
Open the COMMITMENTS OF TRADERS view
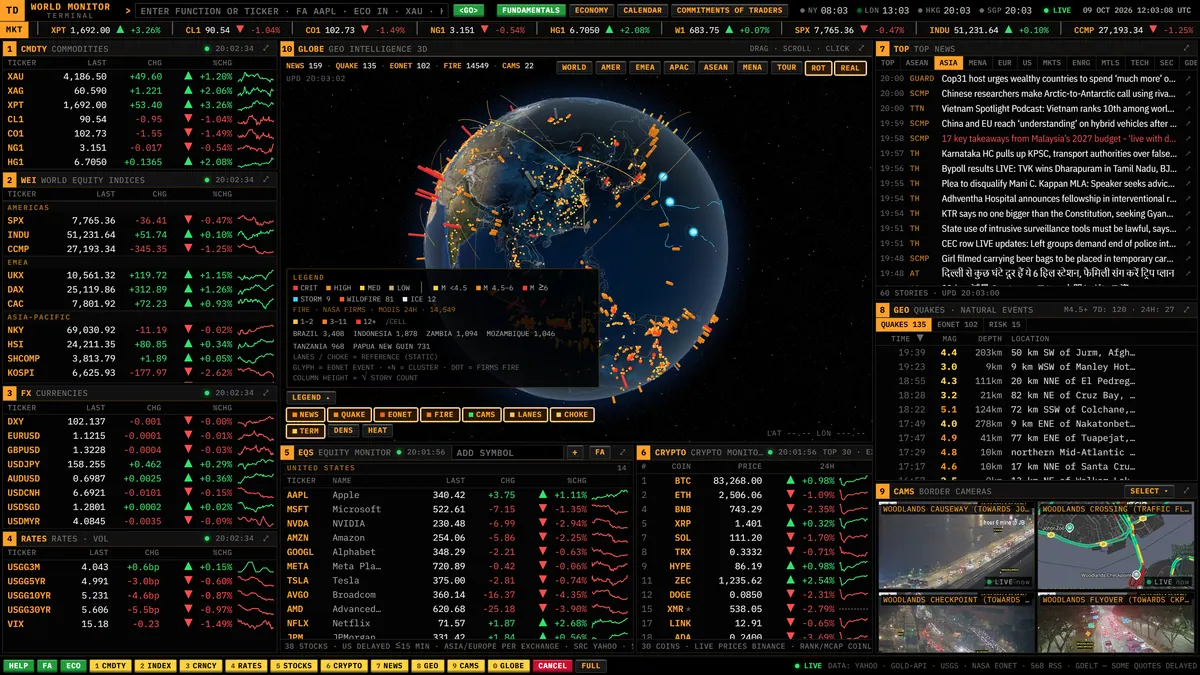coord(730,10)
